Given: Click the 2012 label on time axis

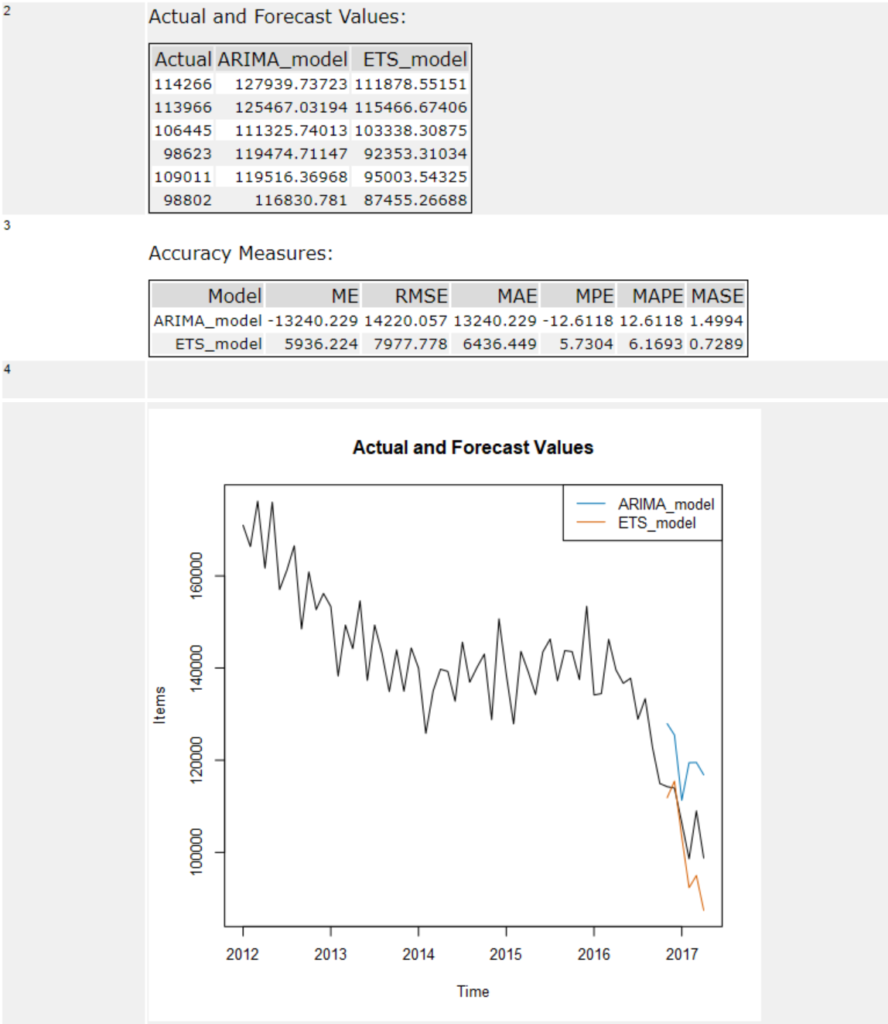Looking at the screenshot, I should click(242, 955).
